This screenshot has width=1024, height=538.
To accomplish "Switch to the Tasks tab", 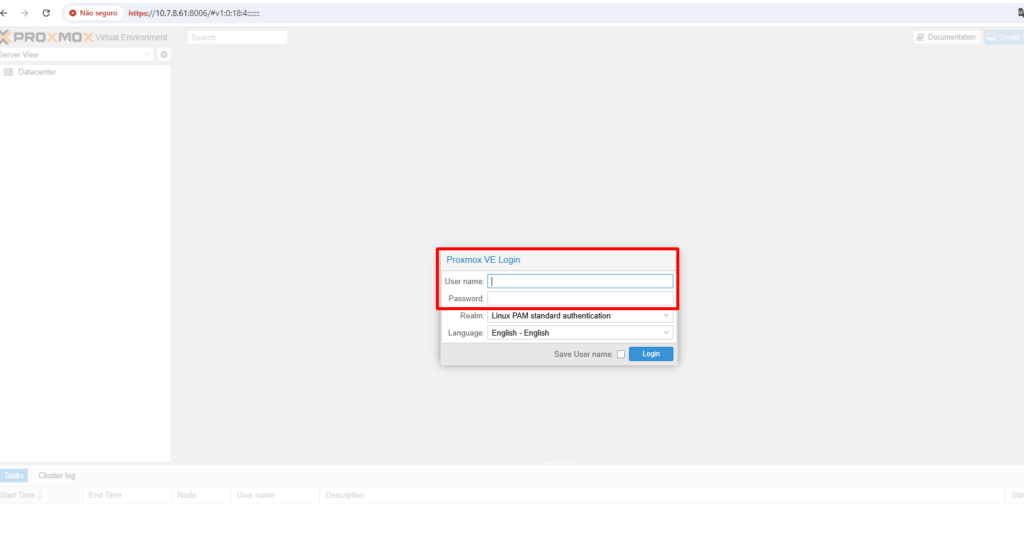I will [14, 475].
